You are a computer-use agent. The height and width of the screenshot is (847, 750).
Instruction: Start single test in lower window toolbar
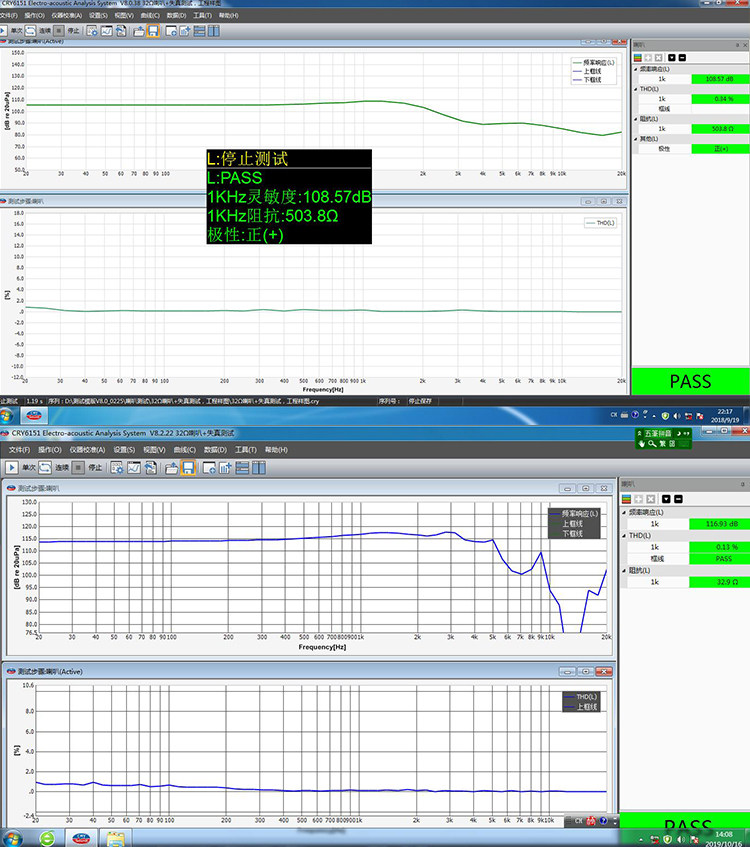pyautogui.click(x=11, y=467)
